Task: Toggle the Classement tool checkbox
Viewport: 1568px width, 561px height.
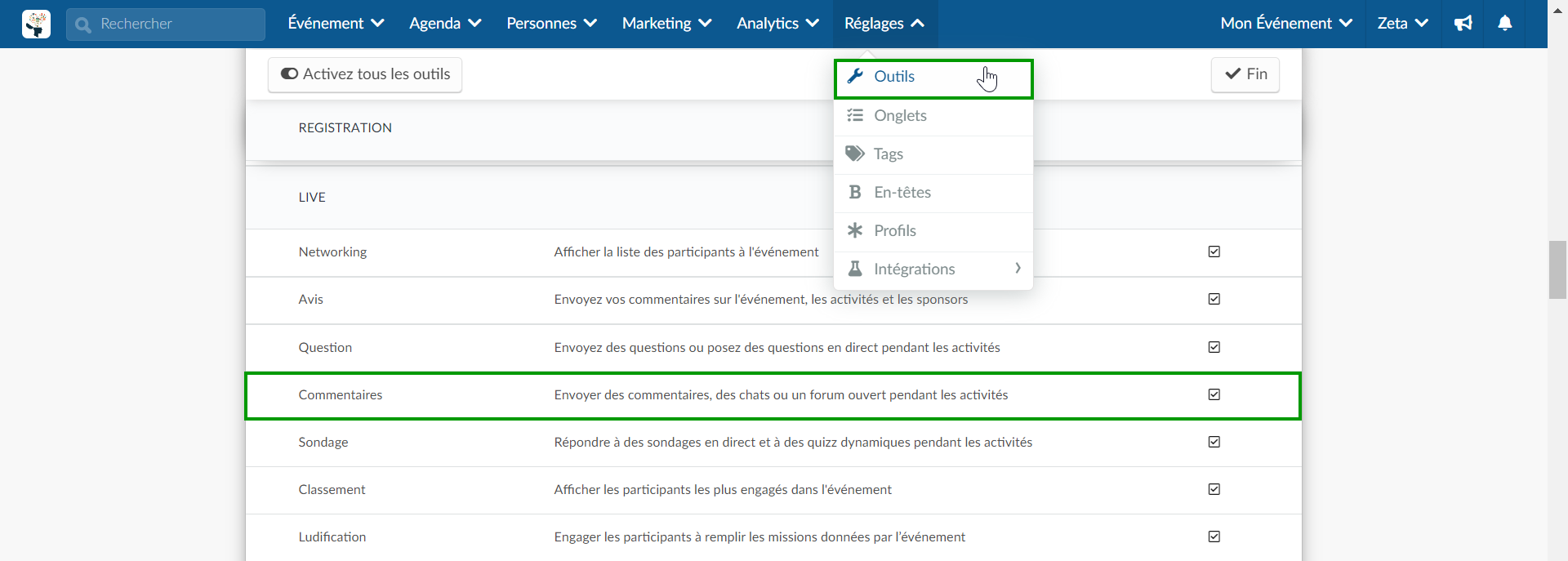Action: coord(1214,489)
